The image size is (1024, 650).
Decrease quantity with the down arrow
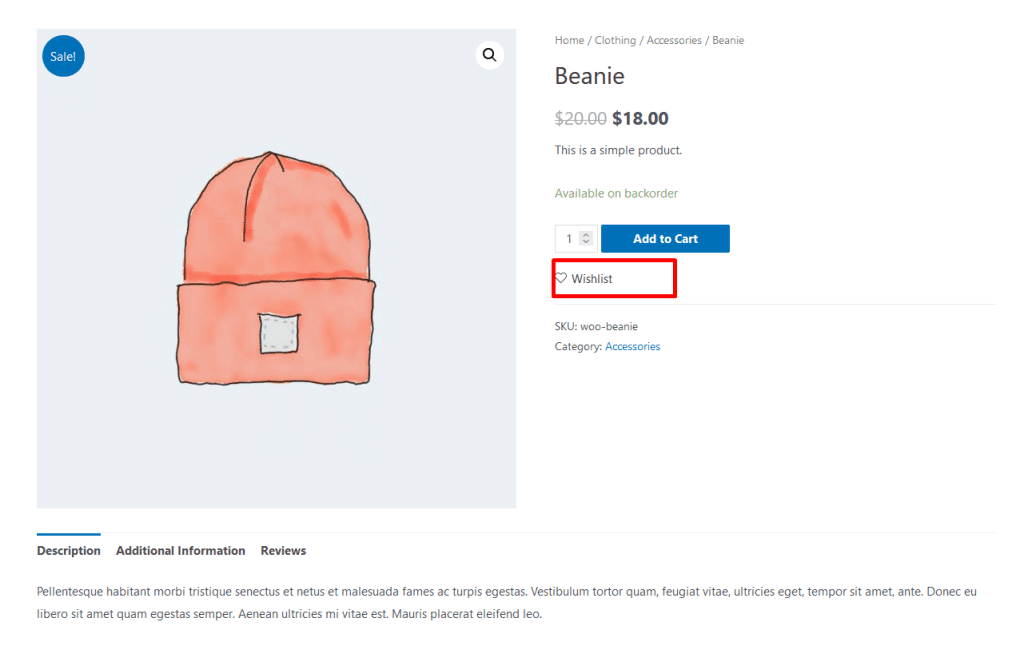point(586,243)
